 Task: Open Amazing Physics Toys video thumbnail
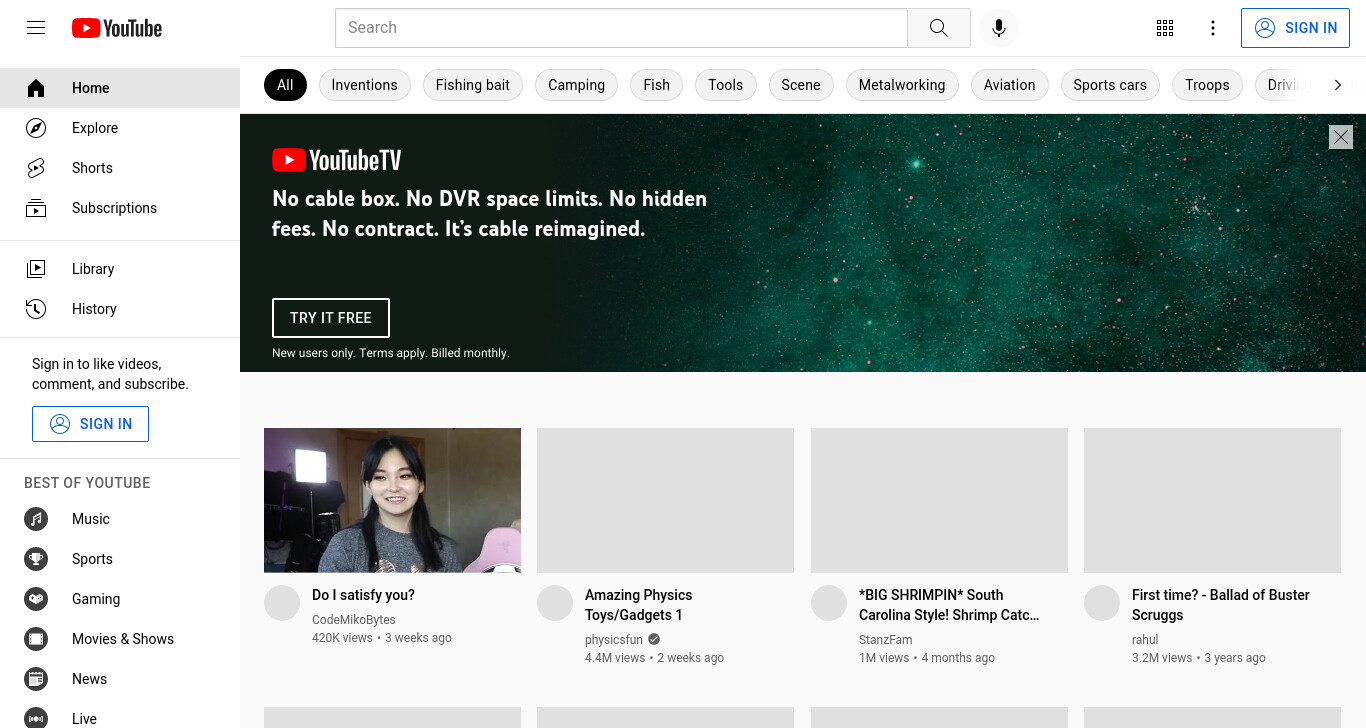click(665, 500)
